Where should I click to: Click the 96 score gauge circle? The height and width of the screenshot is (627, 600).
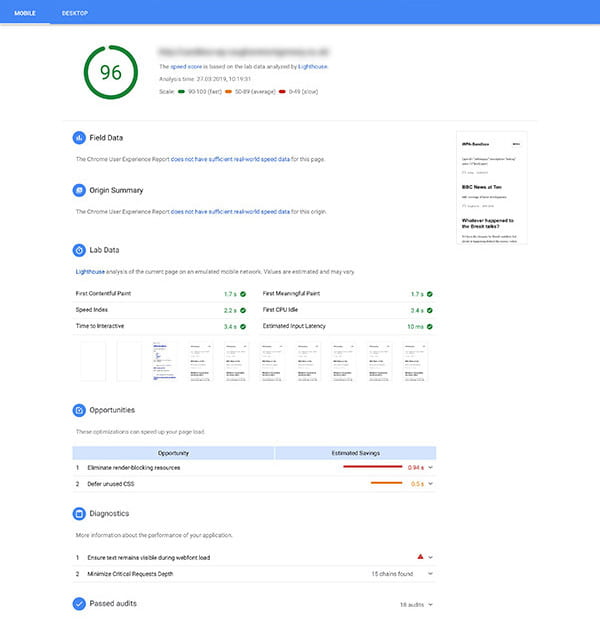point(111,72)
